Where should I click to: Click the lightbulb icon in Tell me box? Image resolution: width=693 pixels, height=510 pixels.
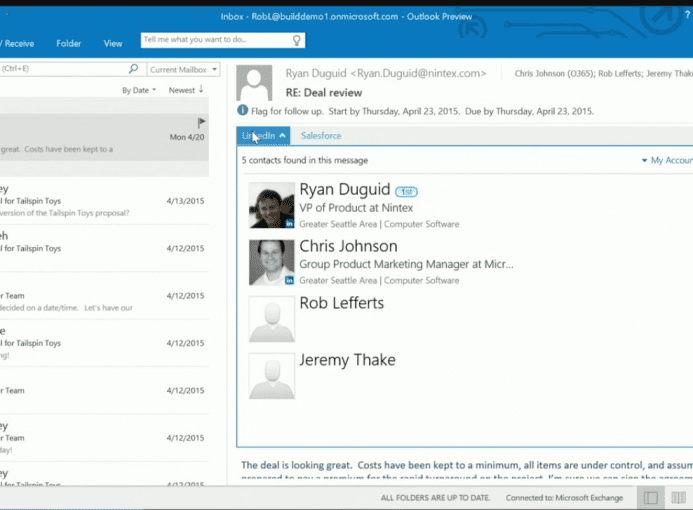point(297,40)
